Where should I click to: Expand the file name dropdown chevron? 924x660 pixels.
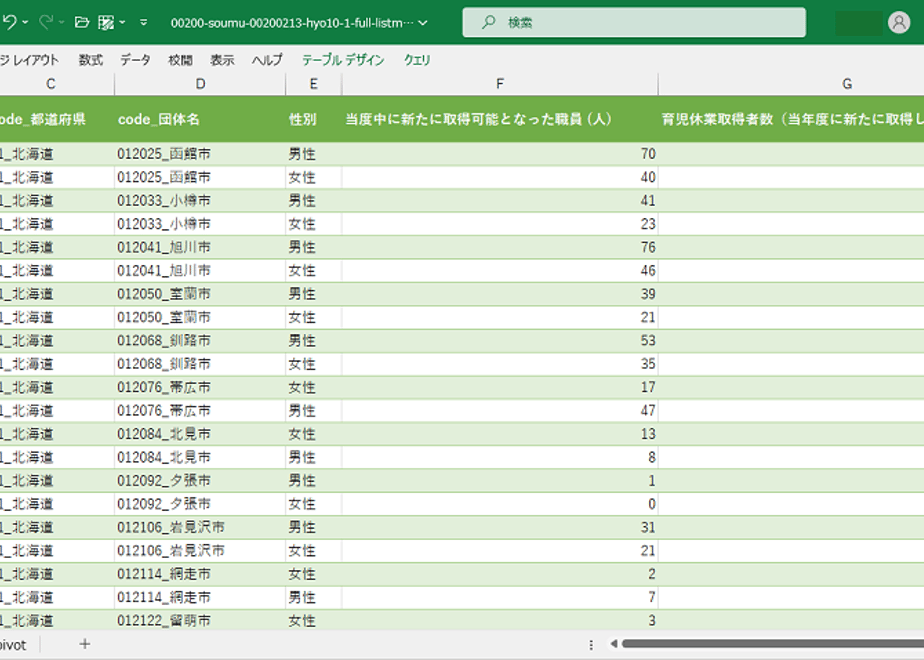pos(423,23)
